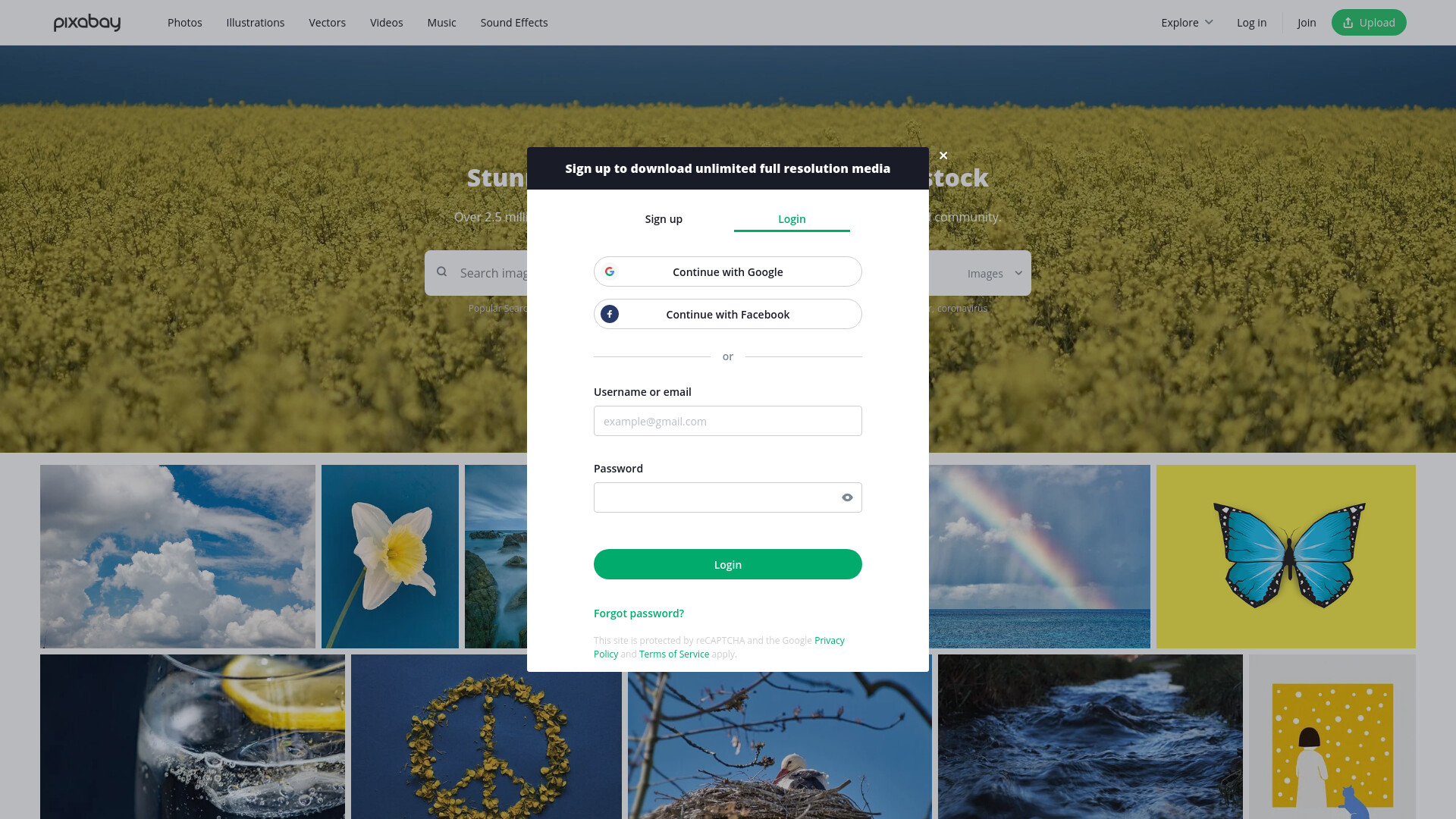Click the Google icon in Continue button
The width and height of the screenshot is (1456, 819).
[x=610, y=271]
